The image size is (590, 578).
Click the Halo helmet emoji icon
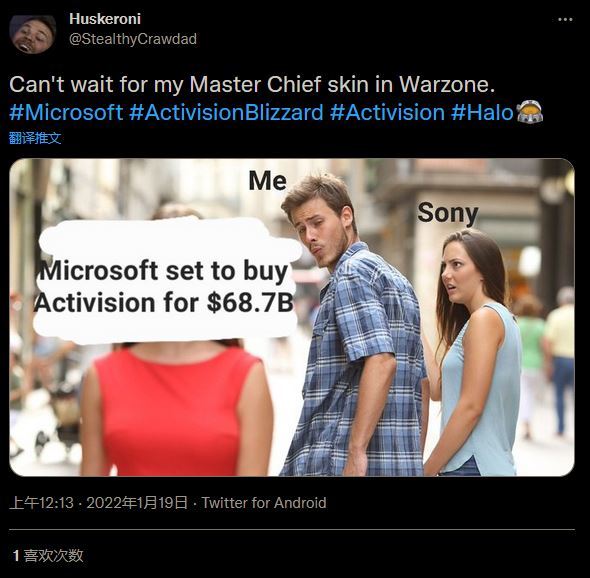pyautogui.click(x=529, y=112)
